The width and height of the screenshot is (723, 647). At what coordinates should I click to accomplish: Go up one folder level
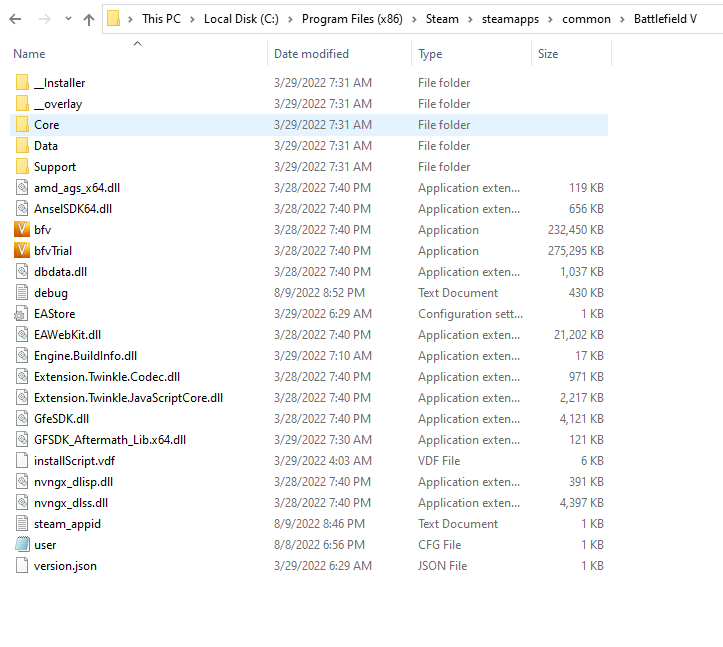coord(89,19)
